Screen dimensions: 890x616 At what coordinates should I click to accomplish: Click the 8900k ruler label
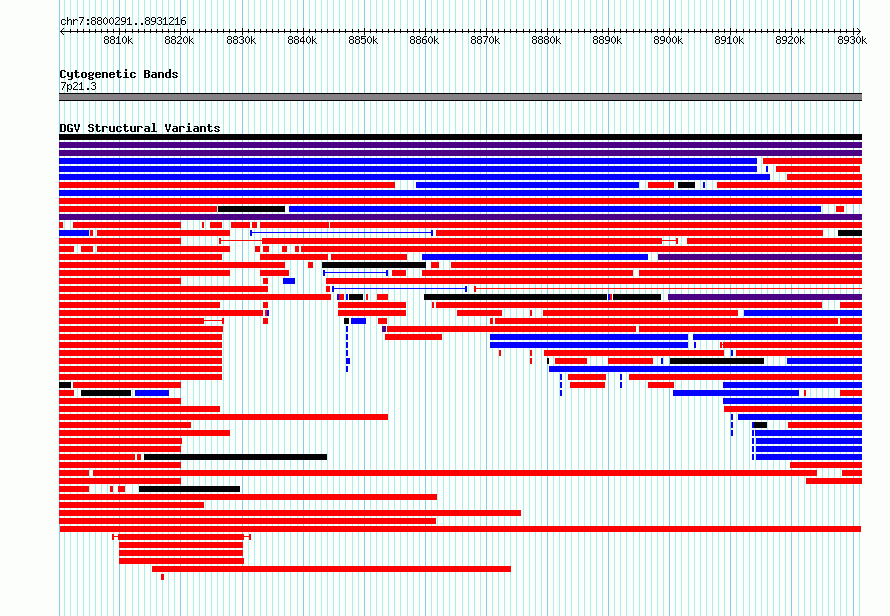(x=668, y=40)
